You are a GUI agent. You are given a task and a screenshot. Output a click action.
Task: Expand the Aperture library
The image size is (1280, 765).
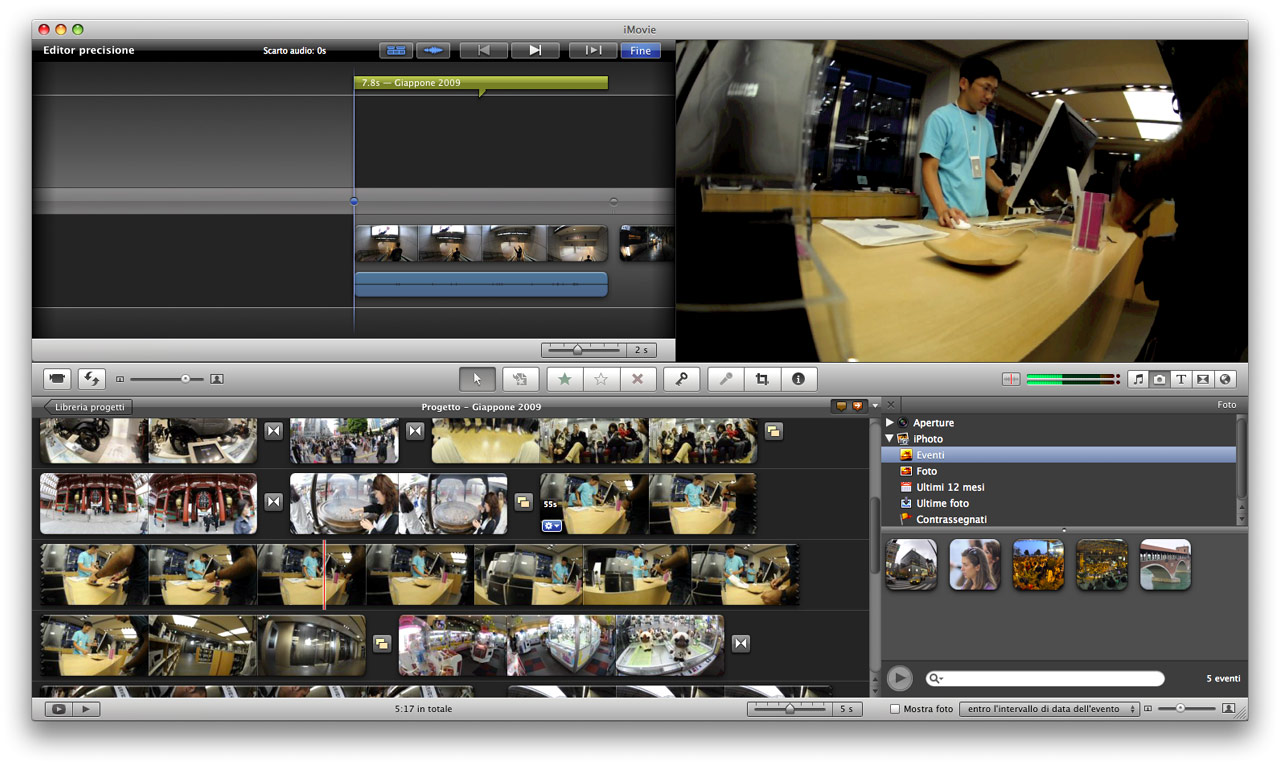coord(890,423)
